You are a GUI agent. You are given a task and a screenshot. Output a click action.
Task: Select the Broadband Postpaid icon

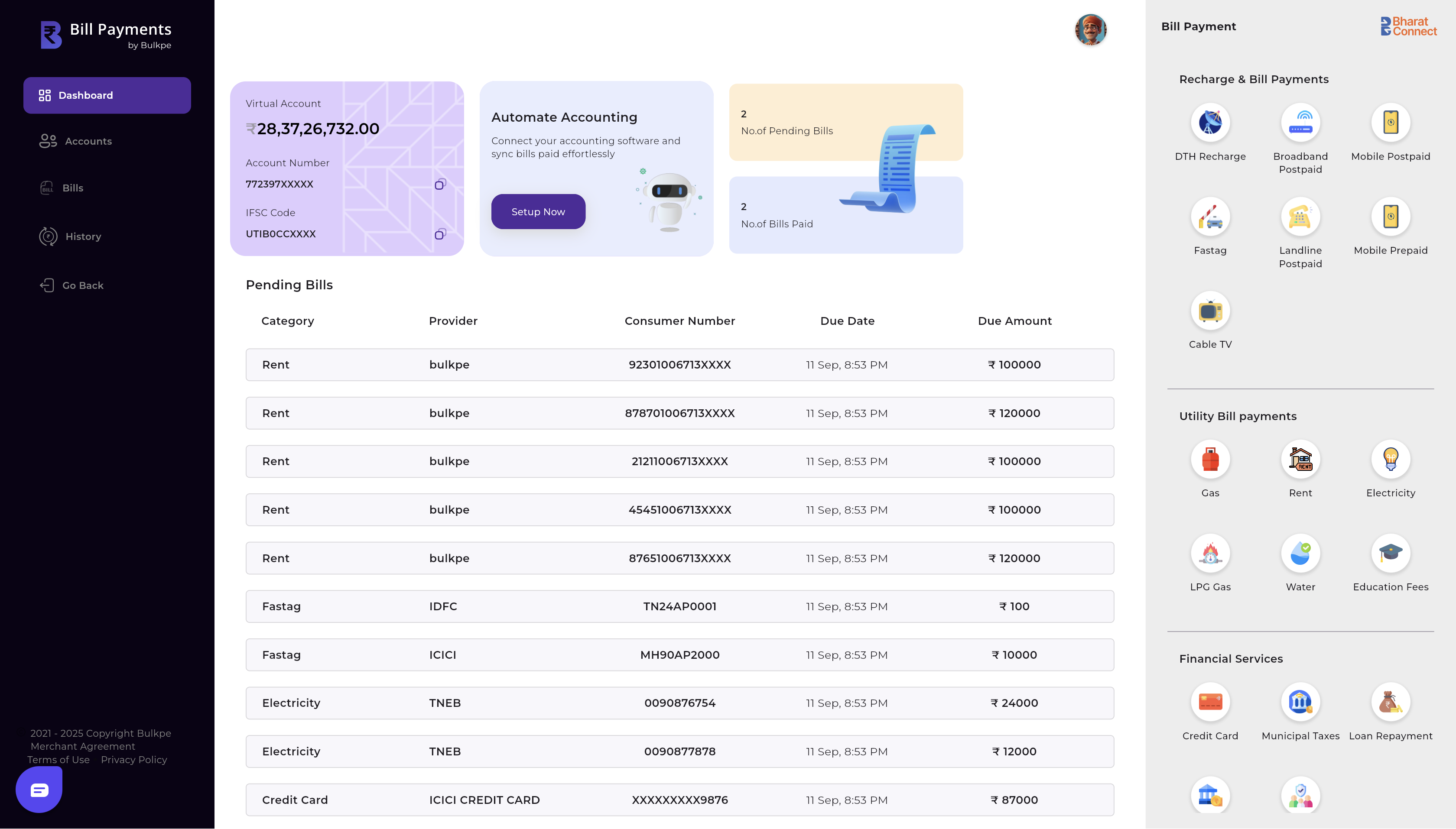[1300, 123]
